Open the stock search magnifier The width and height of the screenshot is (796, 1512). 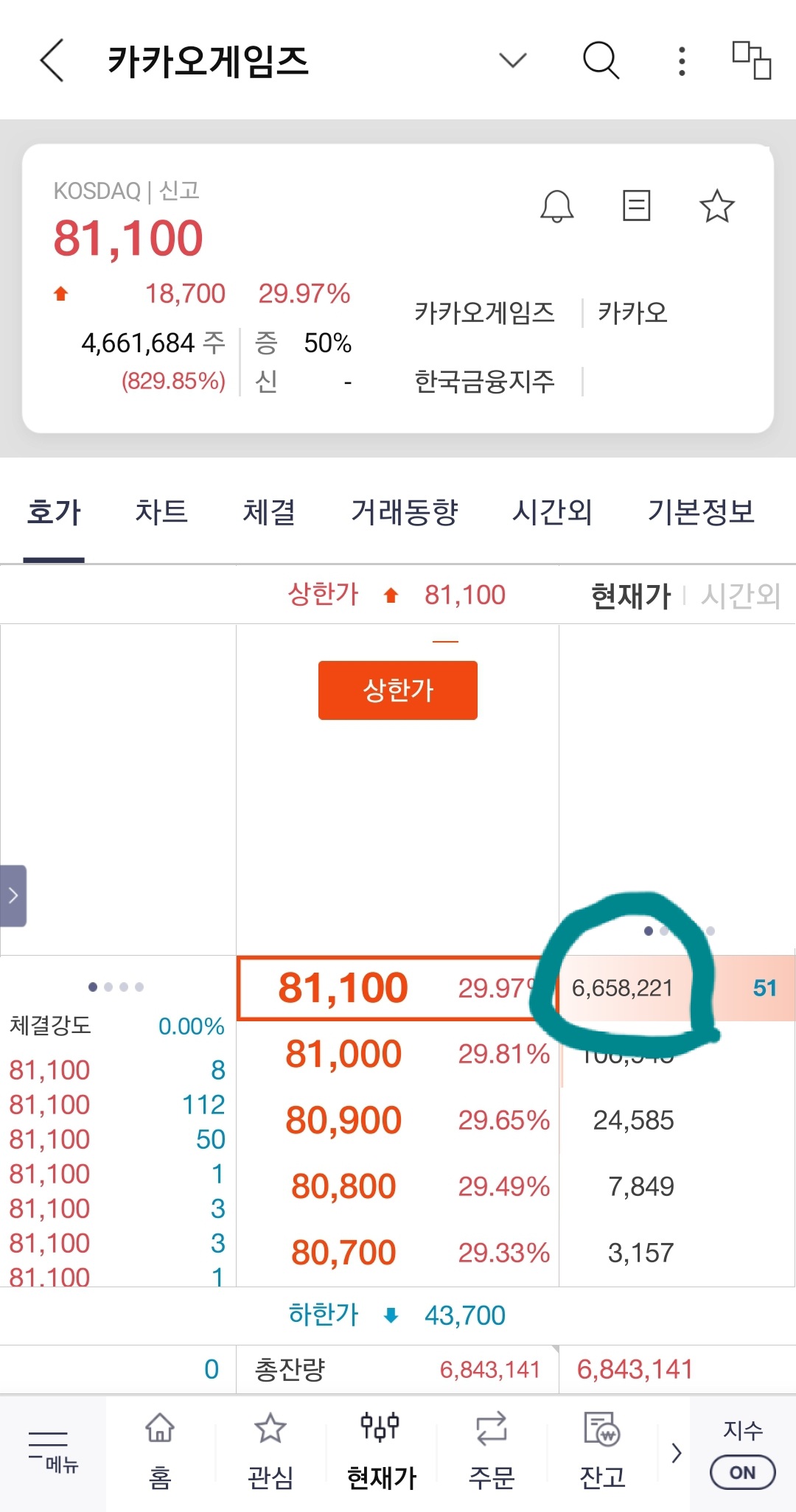coord(601,60)
